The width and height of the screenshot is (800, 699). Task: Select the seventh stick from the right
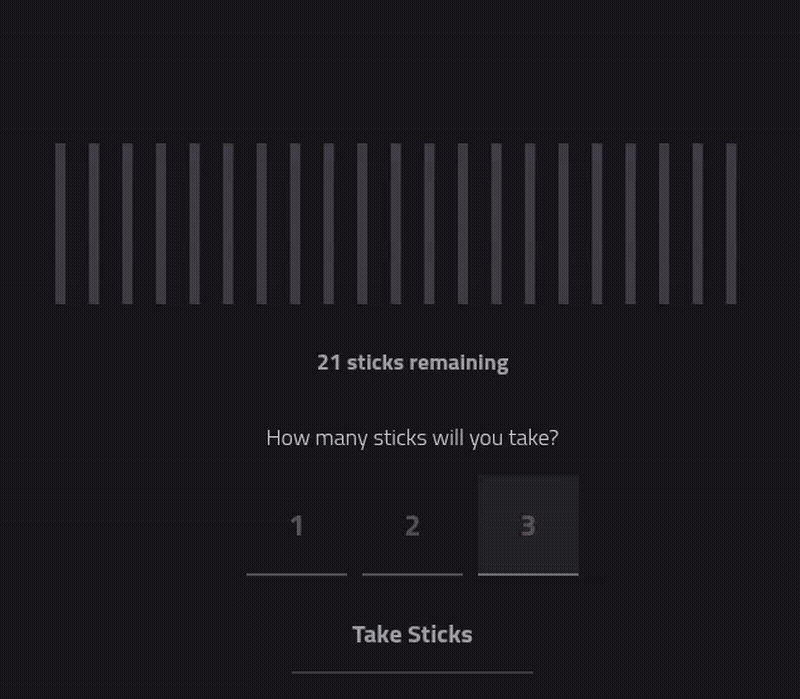click(530, 223)
